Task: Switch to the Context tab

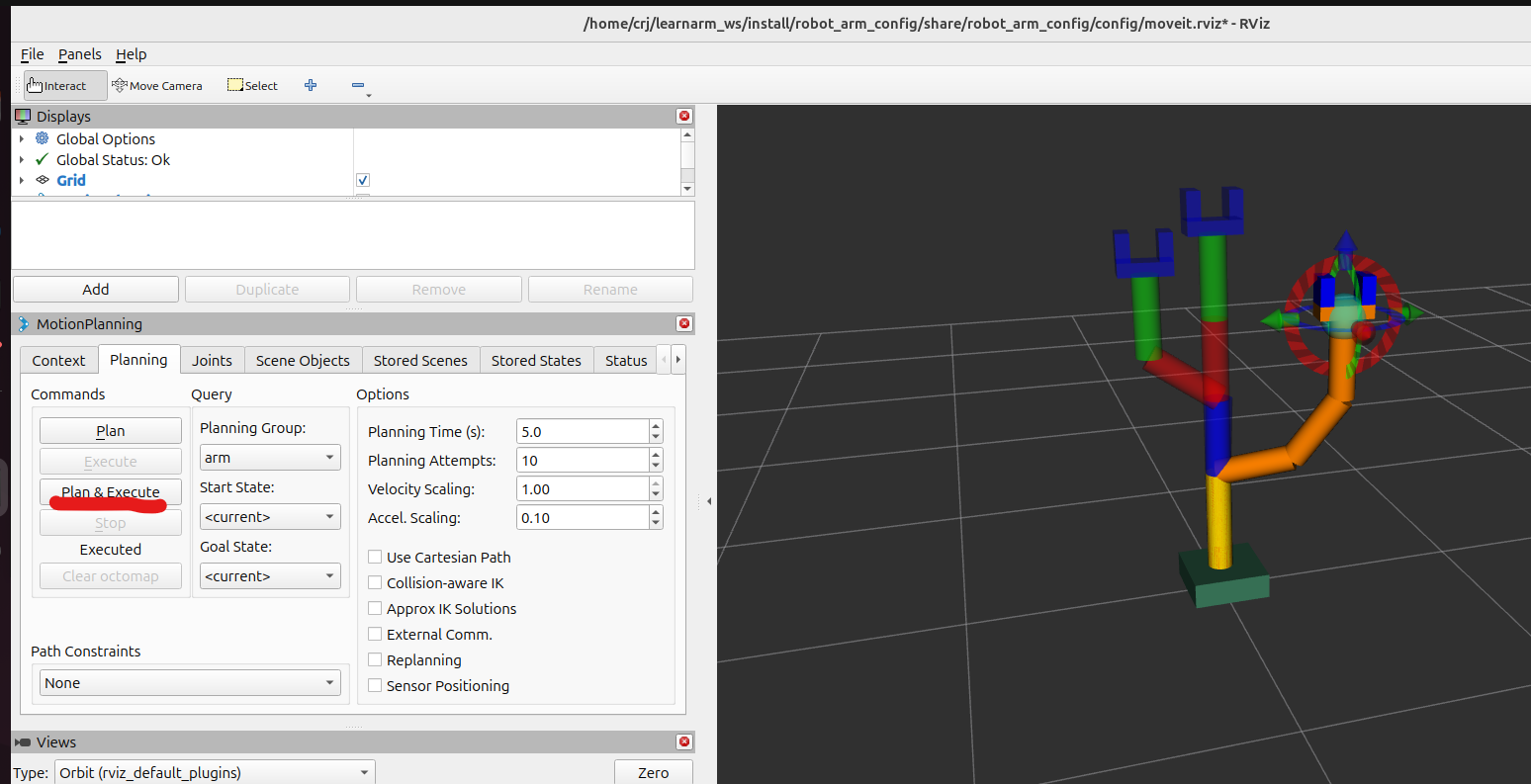Action: click(58, 360)
